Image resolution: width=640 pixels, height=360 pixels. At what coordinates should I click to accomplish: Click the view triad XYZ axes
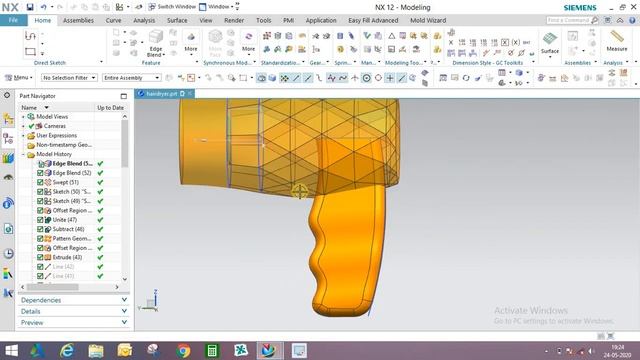click(x=149, y=301)
